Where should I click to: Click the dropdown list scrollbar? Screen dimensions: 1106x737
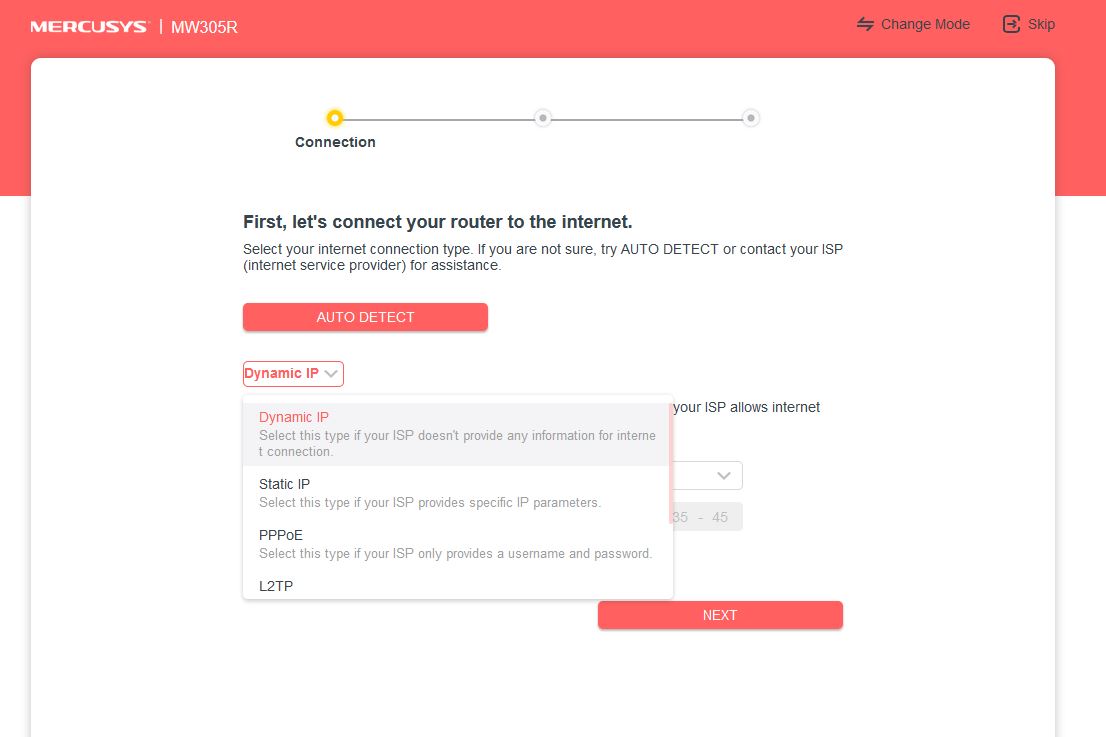(670, 463)
